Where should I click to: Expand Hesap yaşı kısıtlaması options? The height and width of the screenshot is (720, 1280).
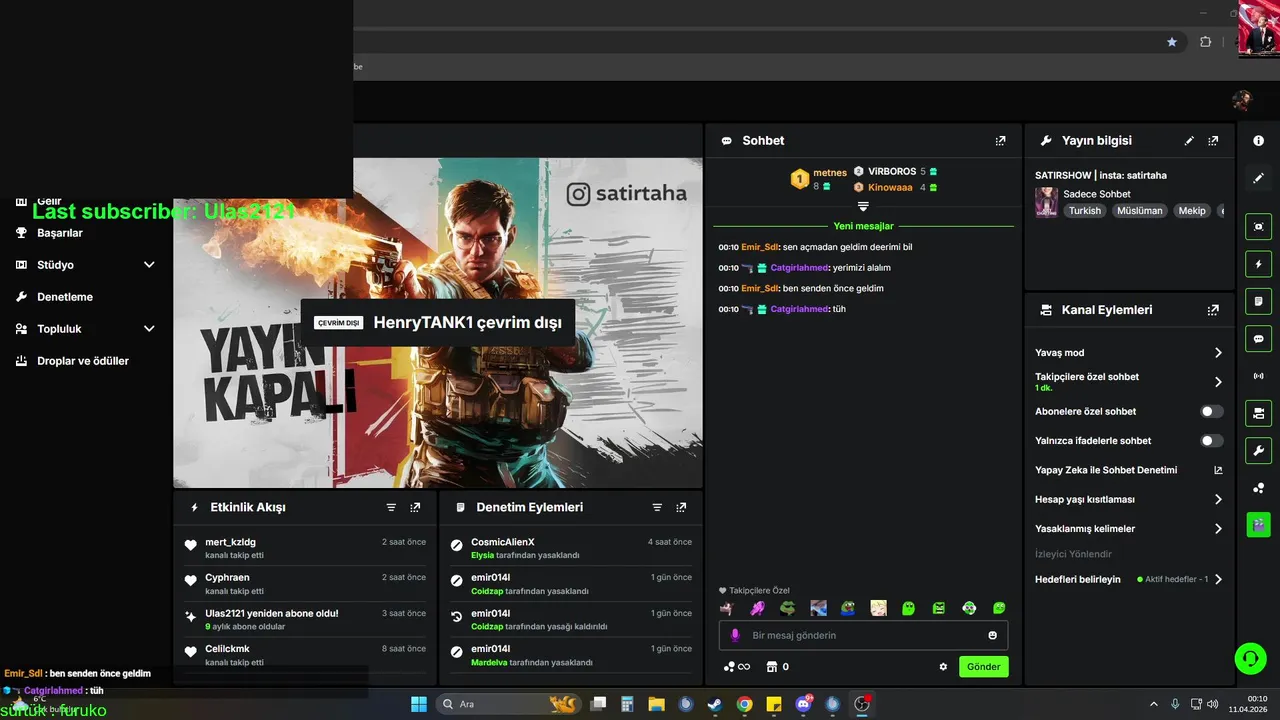pos(1218,499)
